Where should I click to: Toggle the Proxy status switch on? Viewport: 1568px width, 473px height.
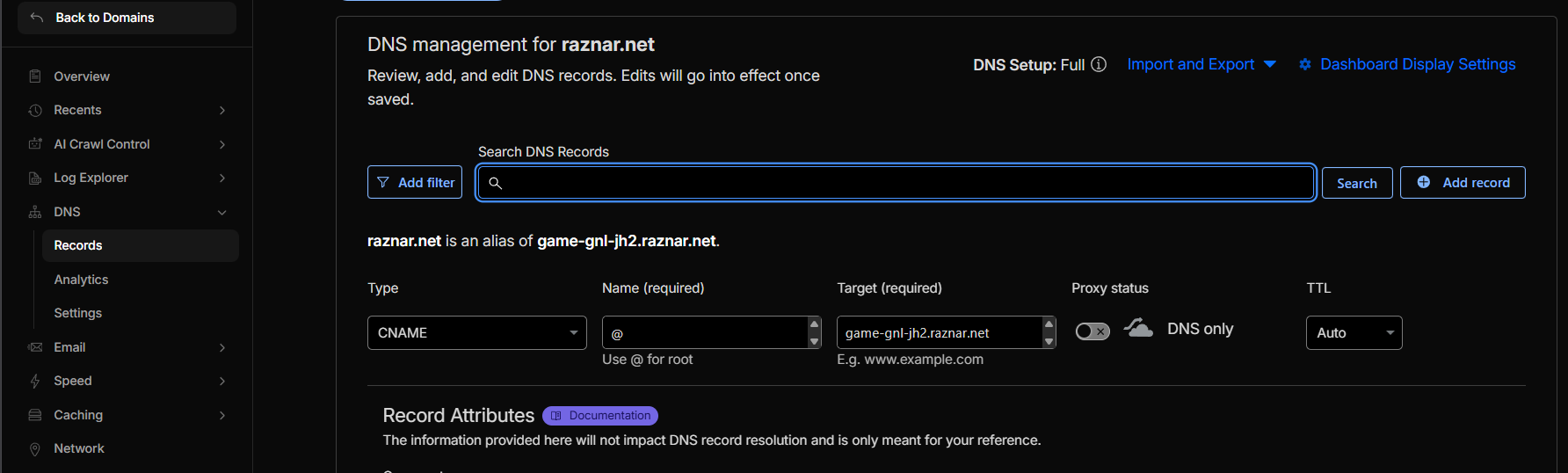(1093, 331)
